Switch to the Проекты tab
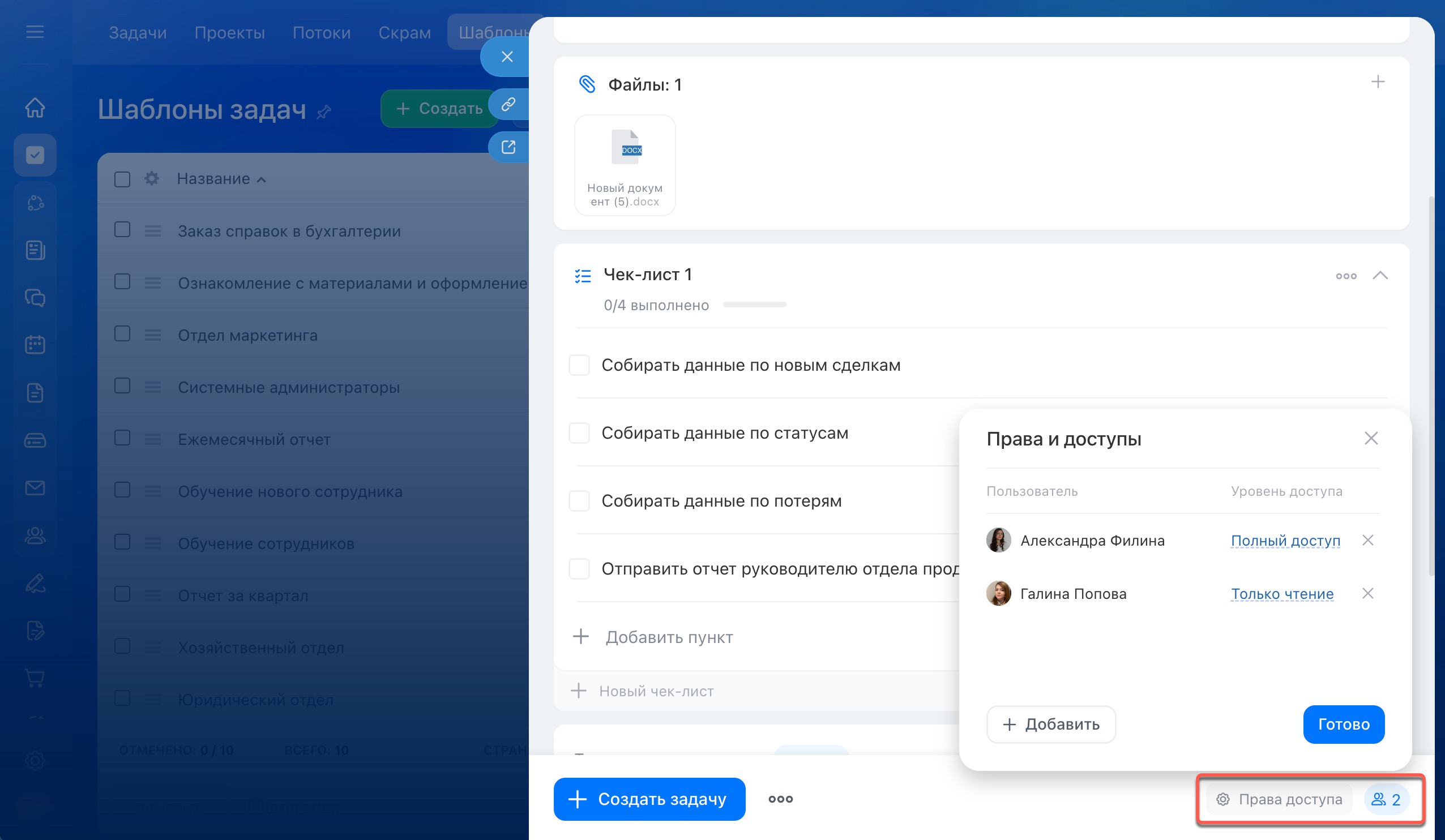This screenshot has height=840, width=1445. 229,33
